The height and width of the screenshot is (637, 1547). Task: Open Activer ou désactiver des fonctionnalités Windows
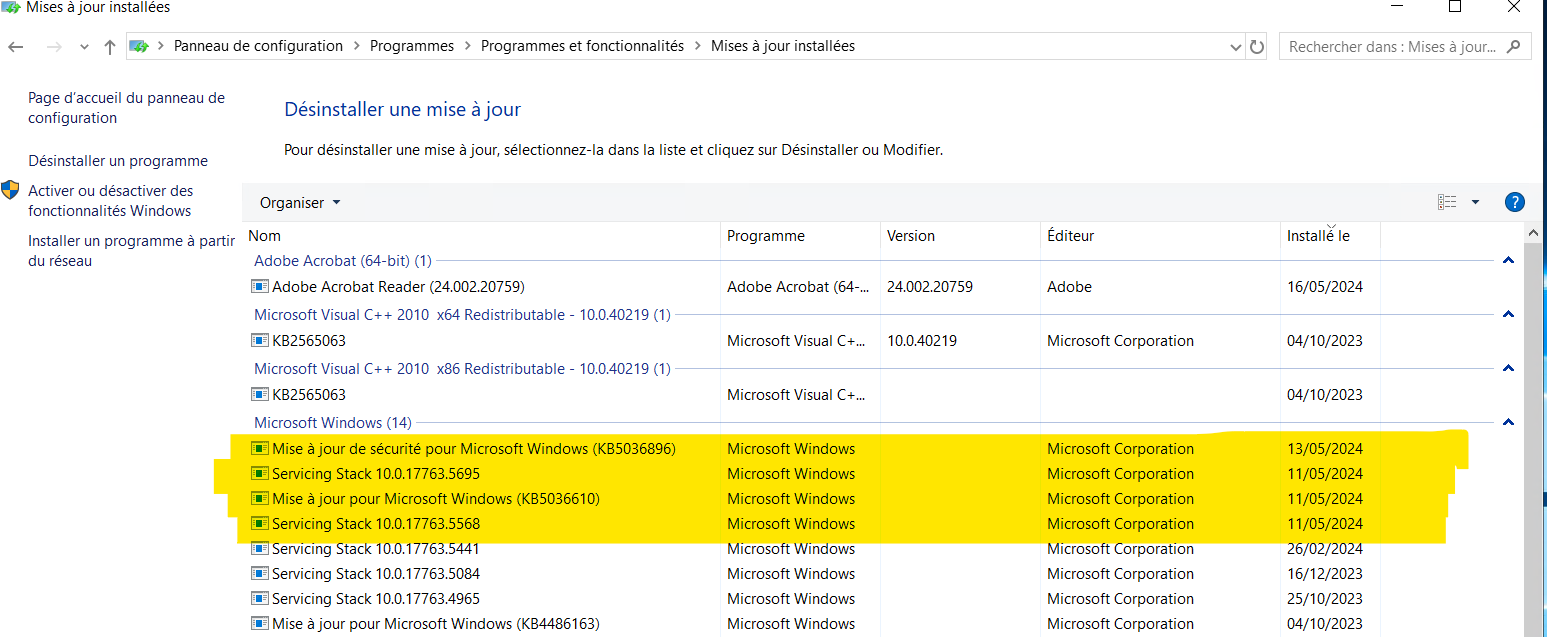click(110, 201)
